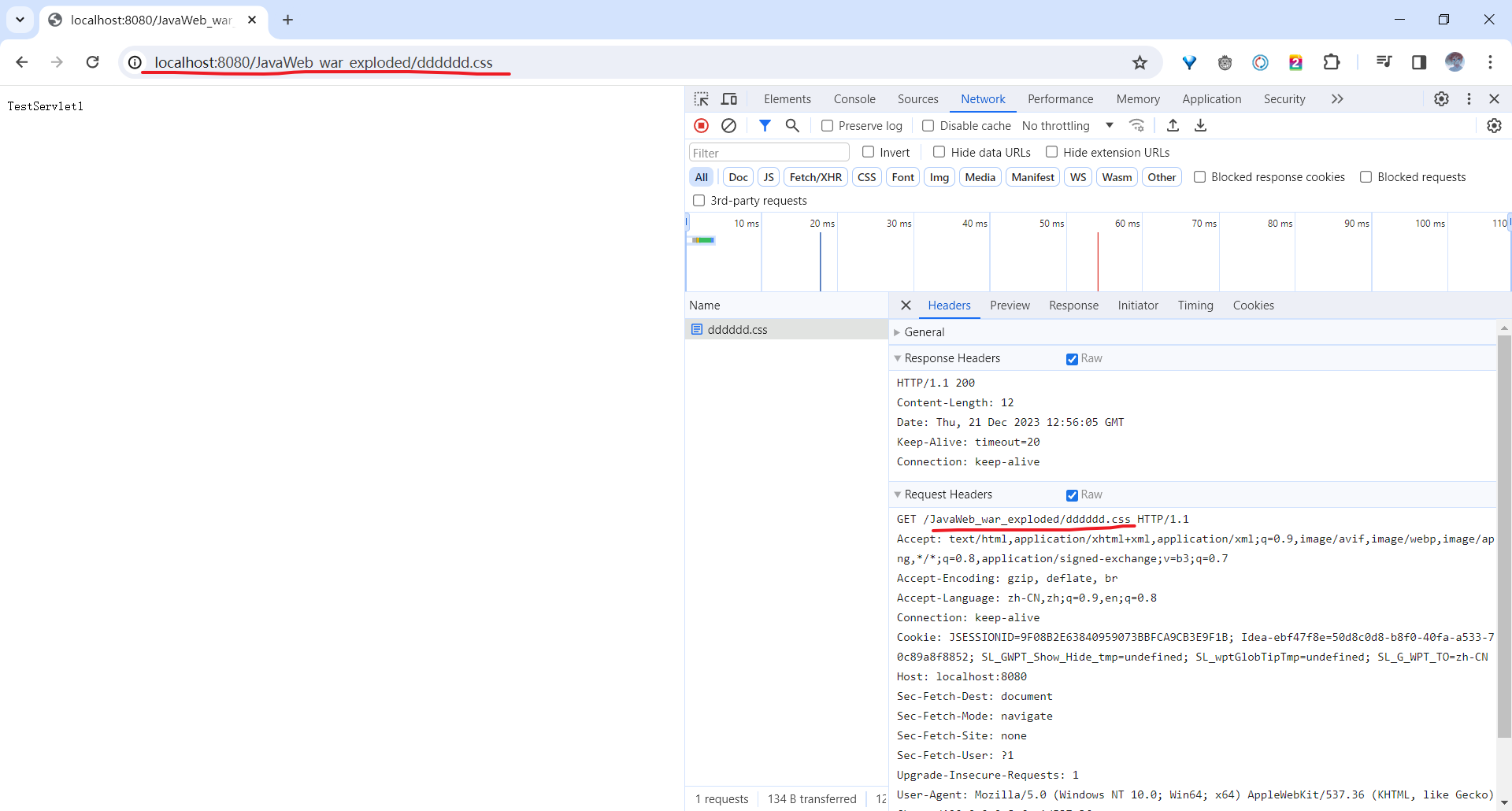Tick the Hide extension URLs checkbox
This screenshot has height=811, width=1512.
1051,152
